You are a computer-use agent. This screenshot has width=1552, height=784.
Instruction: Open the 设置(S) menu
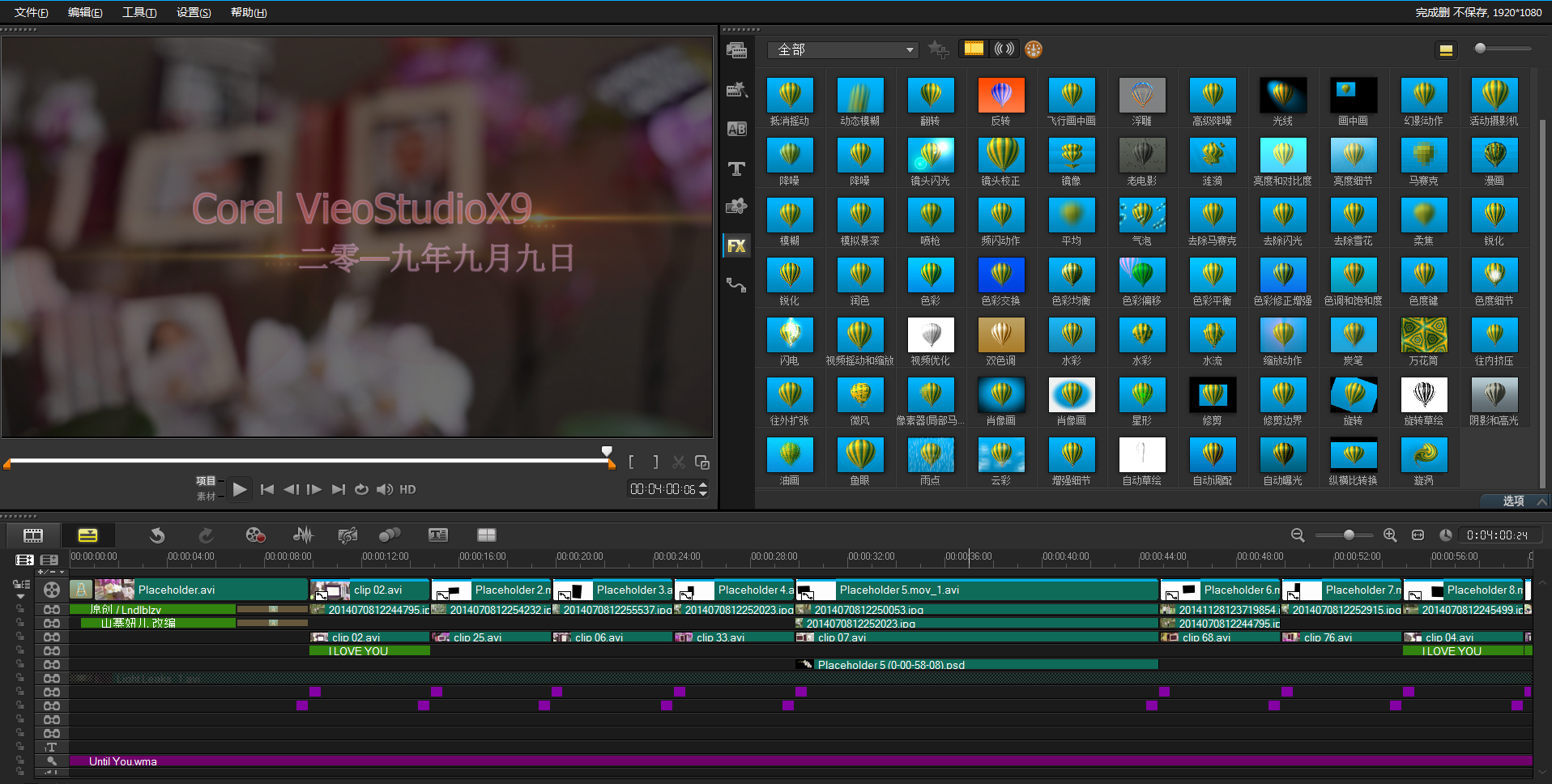pos(194,12)
